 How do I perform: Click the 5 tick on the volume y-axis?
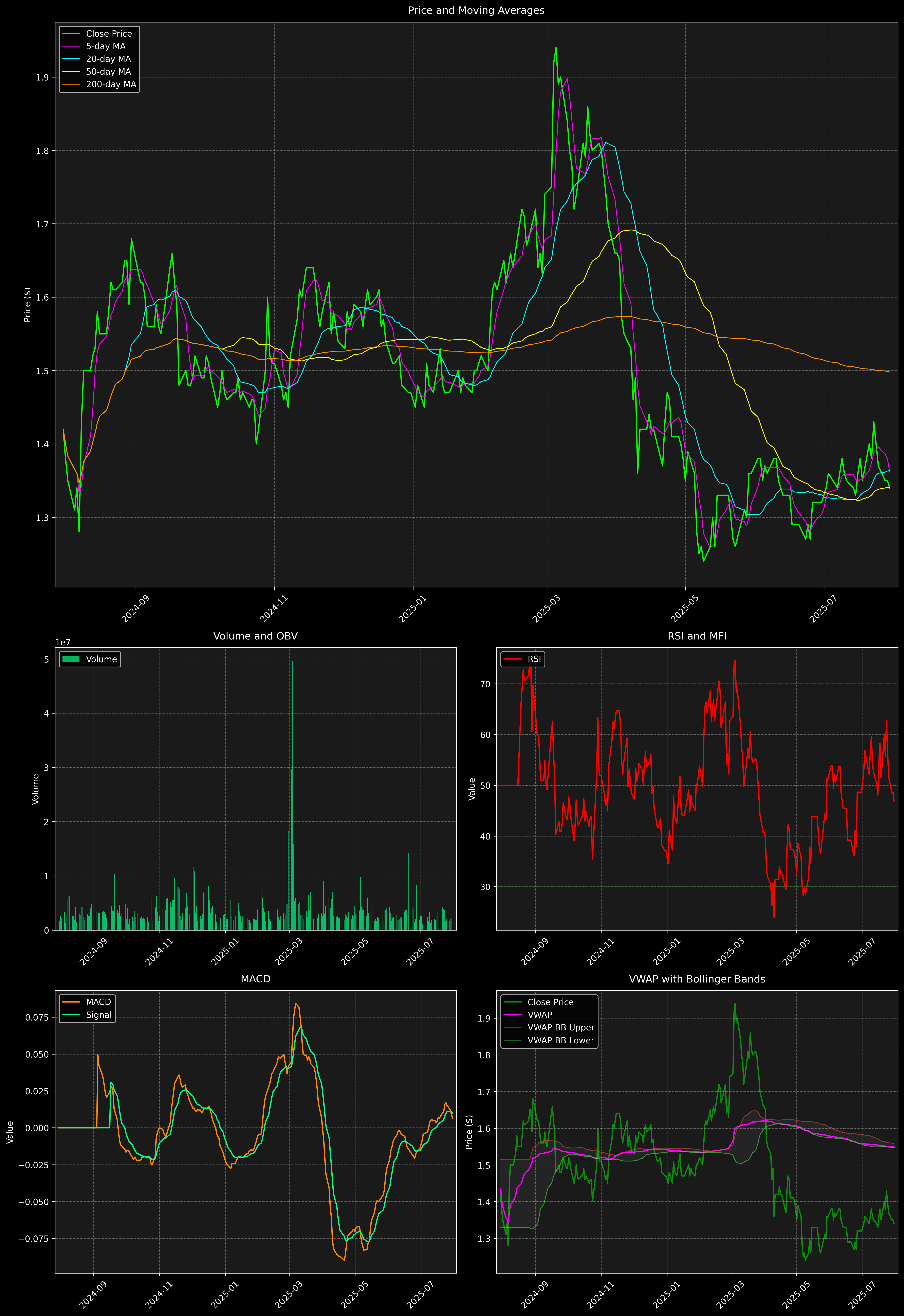[x=47, y=660]
